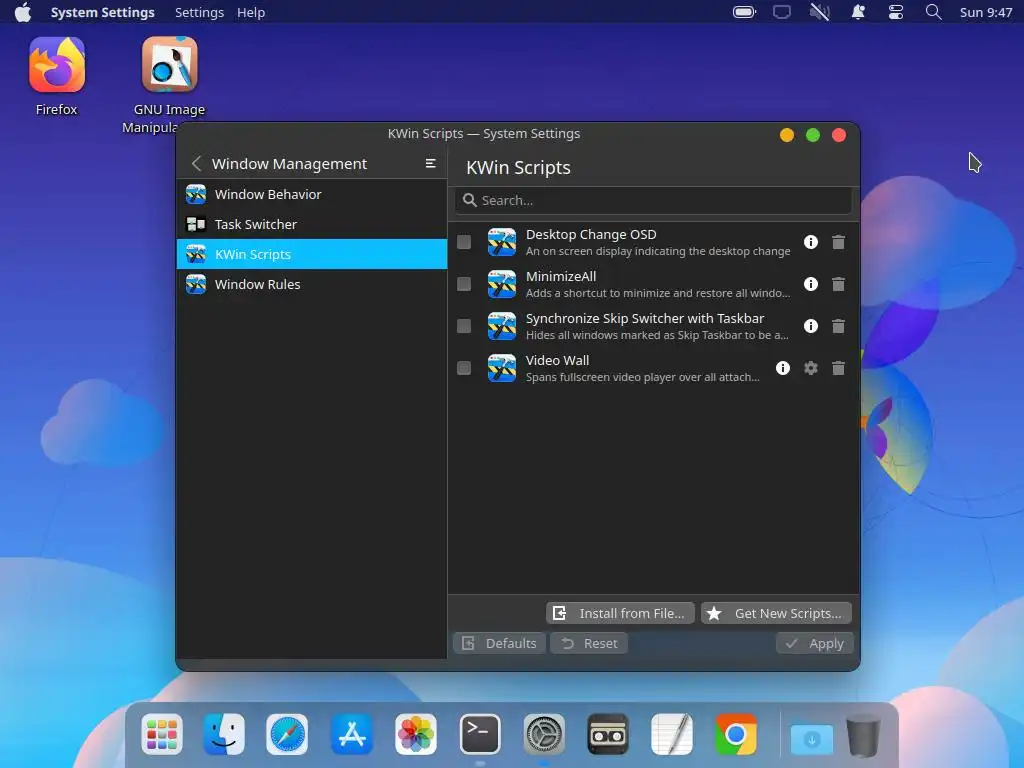1024x768 pixels.
Task: Open Launchpad grid in the dock
Action: point(161,735)
